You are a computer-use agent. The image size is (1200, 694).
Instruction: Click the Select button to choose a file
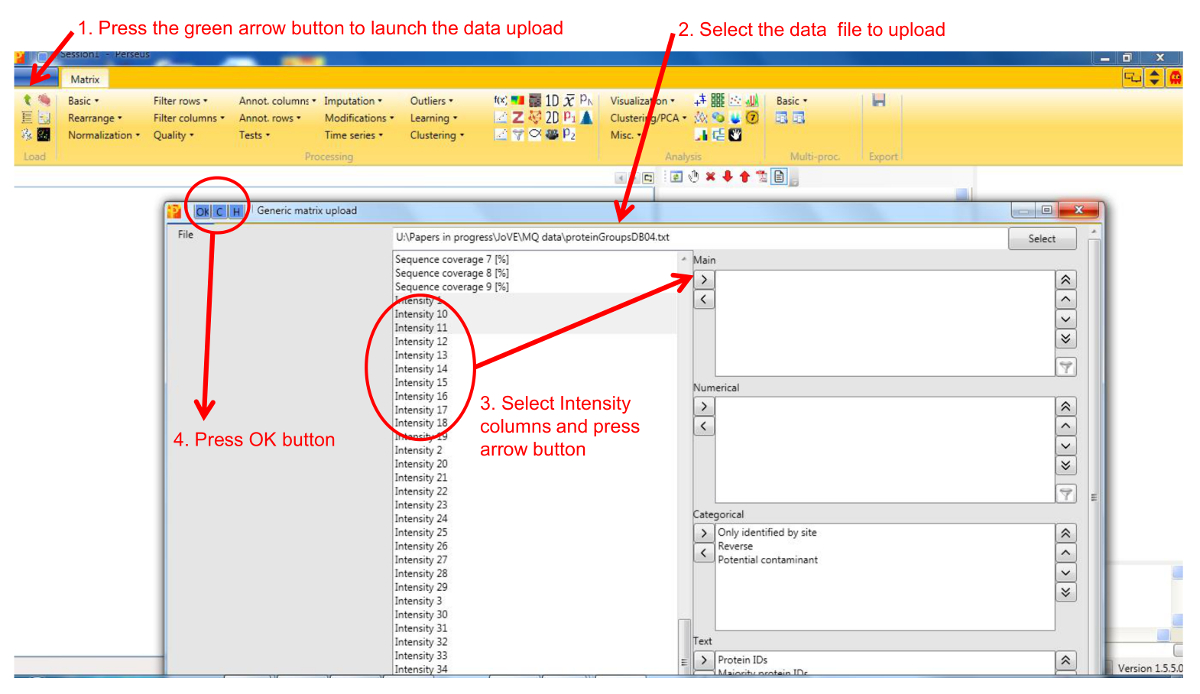(1041, 239)
